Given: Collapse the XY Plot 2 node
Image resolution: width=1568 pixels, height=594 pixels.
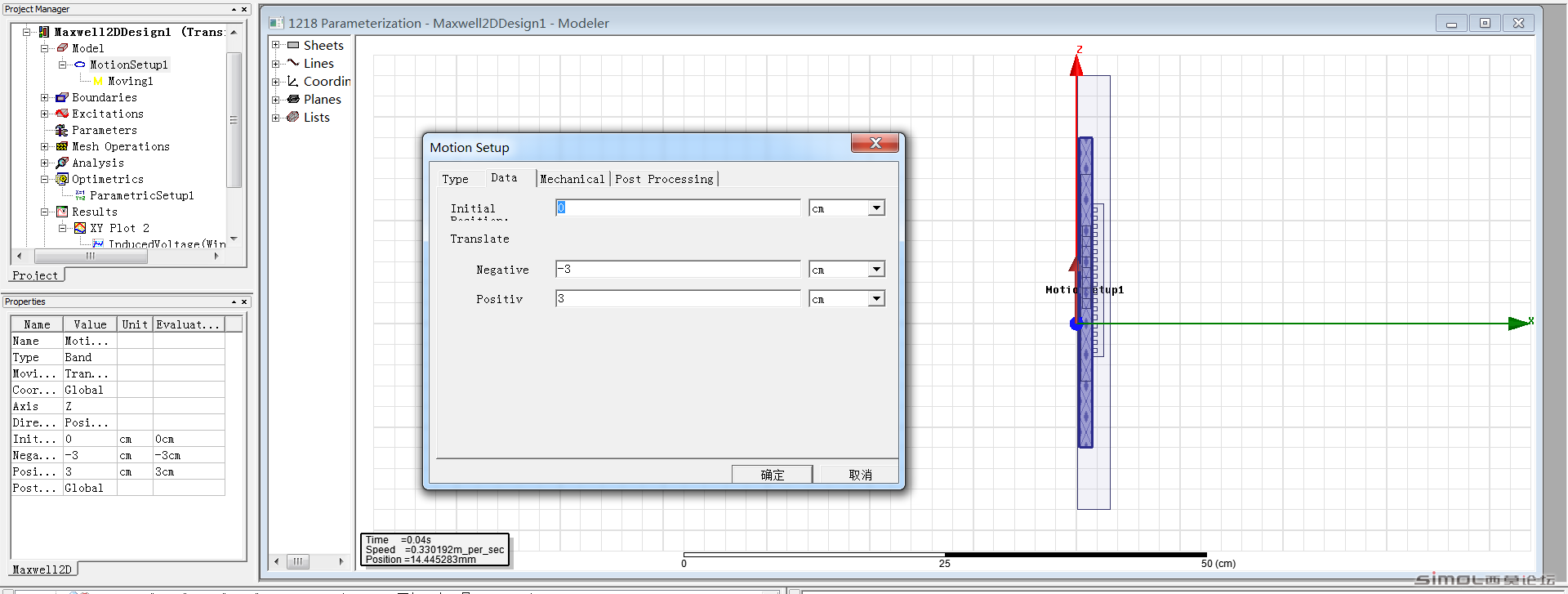Looking at the screenshot, I should (63, 228).
